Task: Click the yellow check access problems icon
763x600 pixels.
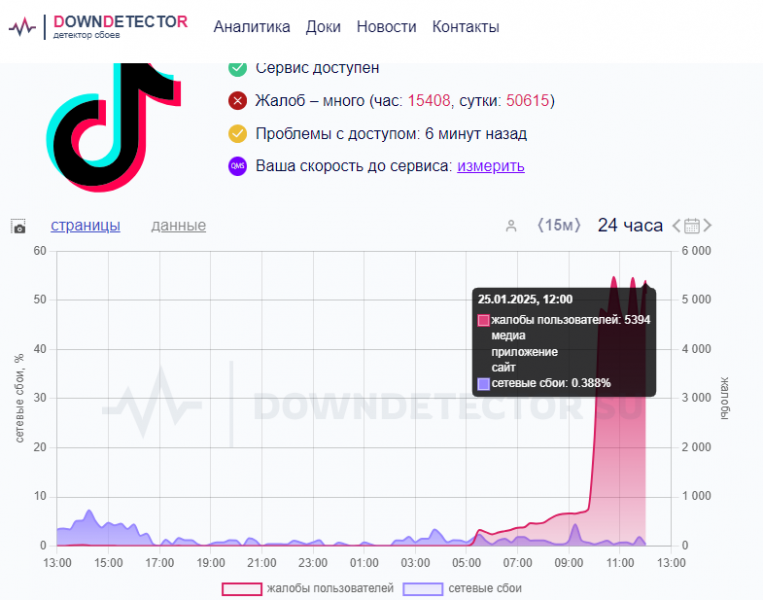Action: 237,133
